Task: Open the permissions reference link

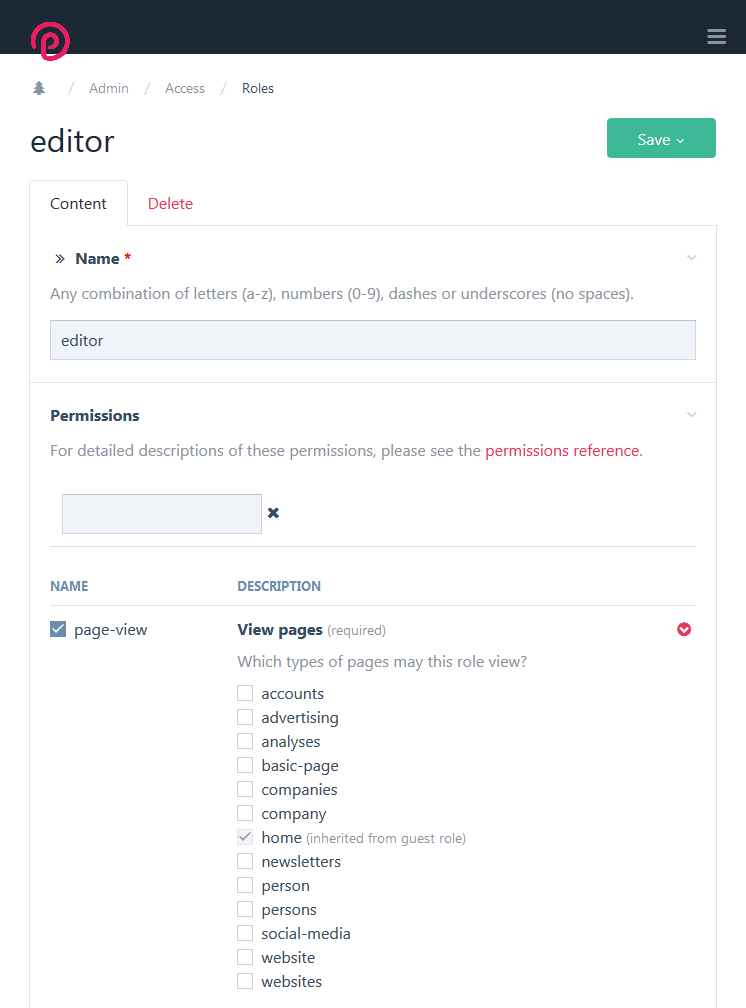Action: pos(562,450)
